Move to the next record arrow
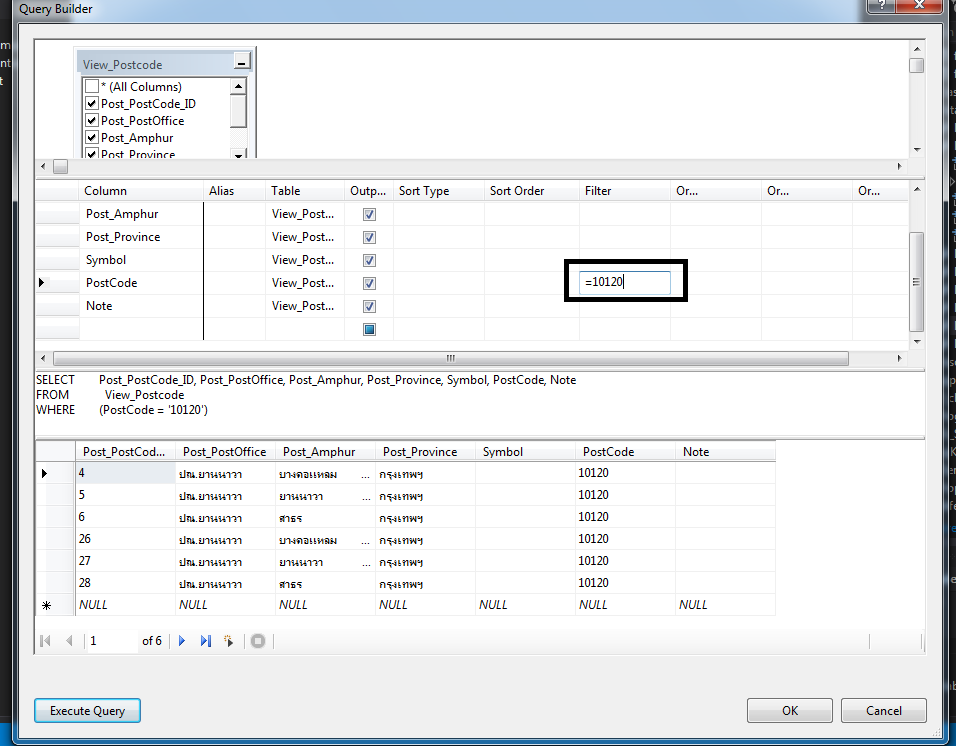 (182, 641)
